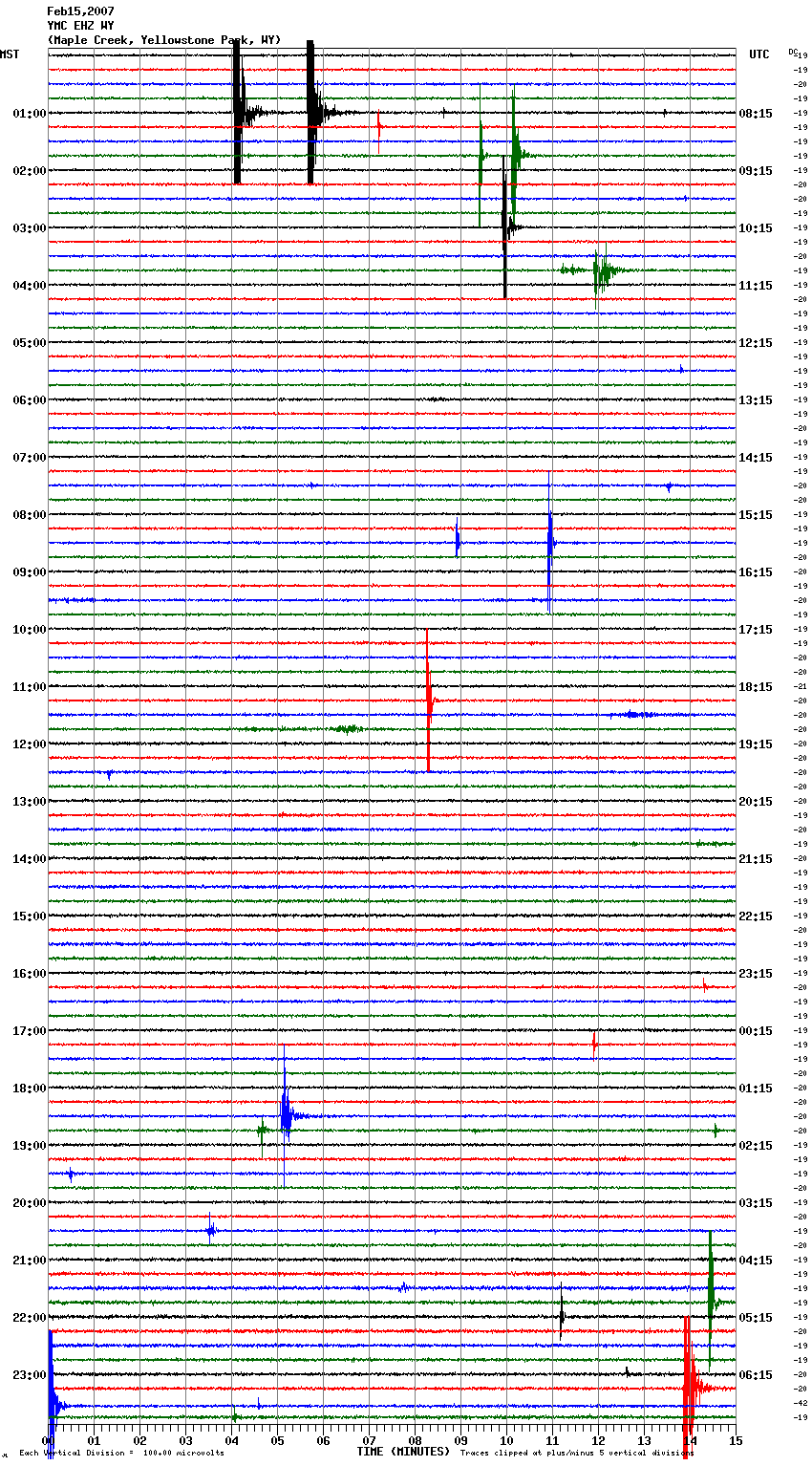Click the '-21' DC offset value
This screenshot has height=1466, width=812.
801,686
